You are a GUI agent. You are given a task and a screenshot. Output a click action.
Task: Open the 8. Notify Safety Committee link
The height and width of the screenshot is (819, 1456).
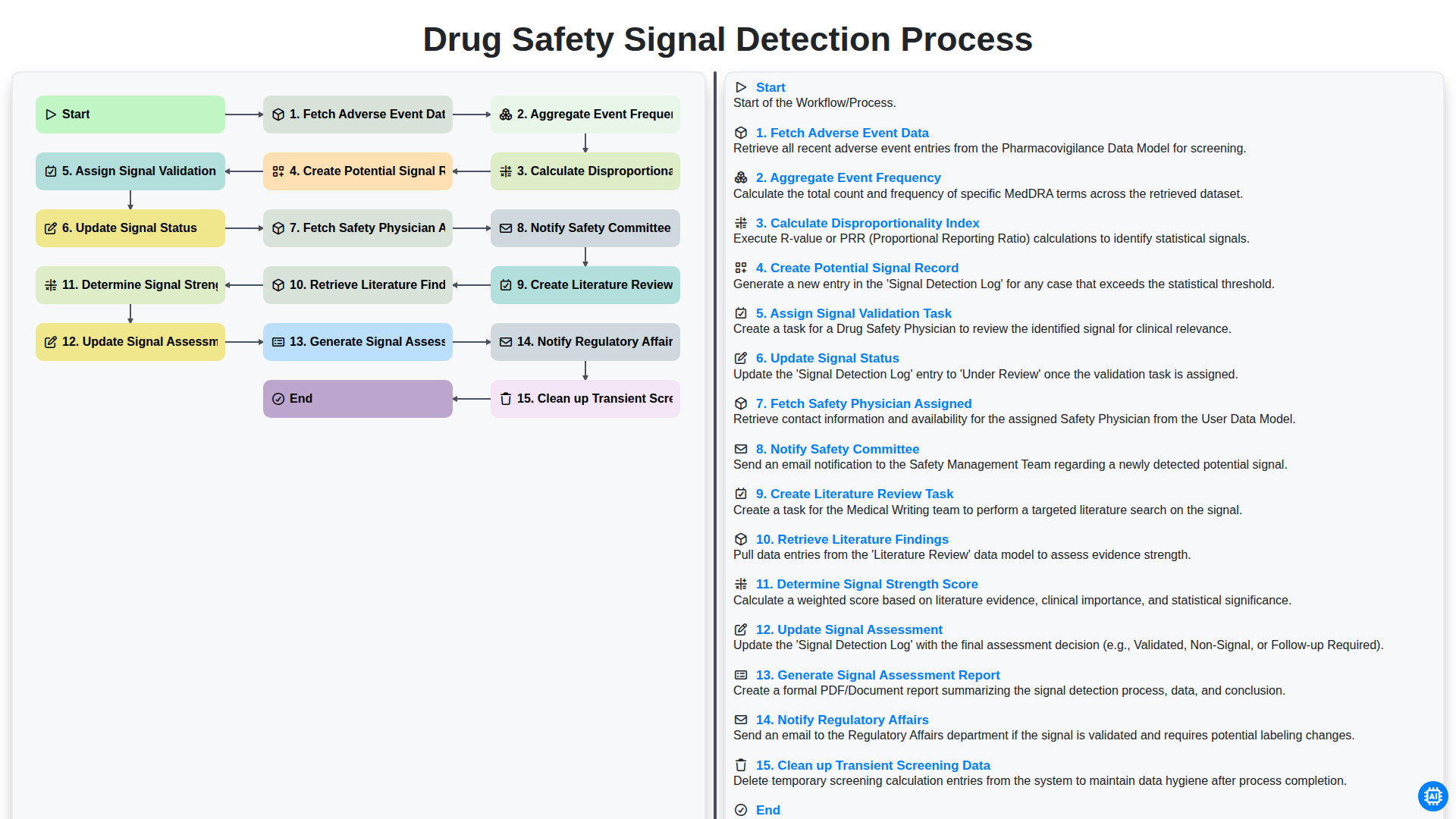(837, 449)
